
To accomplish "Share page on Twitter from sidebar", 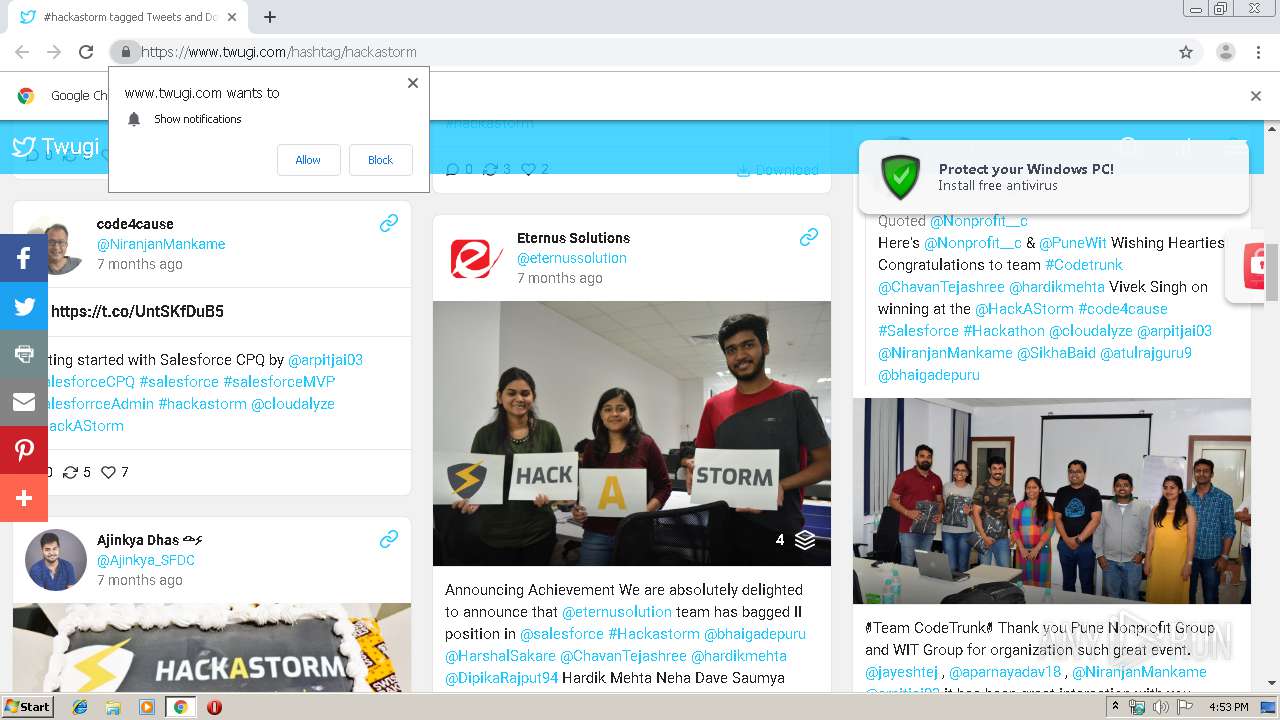I will 24,306.
